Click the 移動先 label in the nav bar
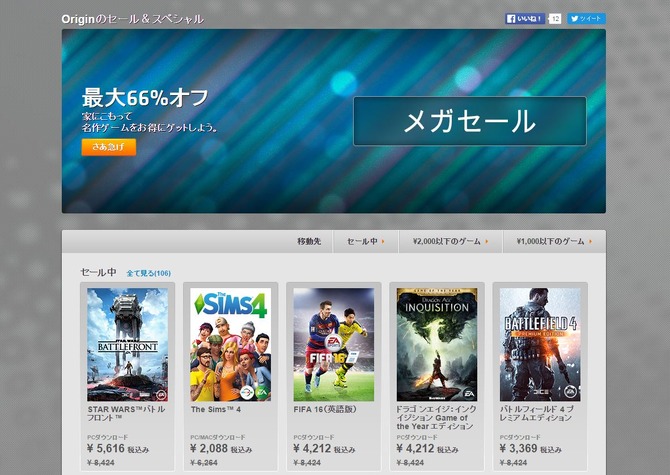The image size is (670, 475). tap(309, 241)
